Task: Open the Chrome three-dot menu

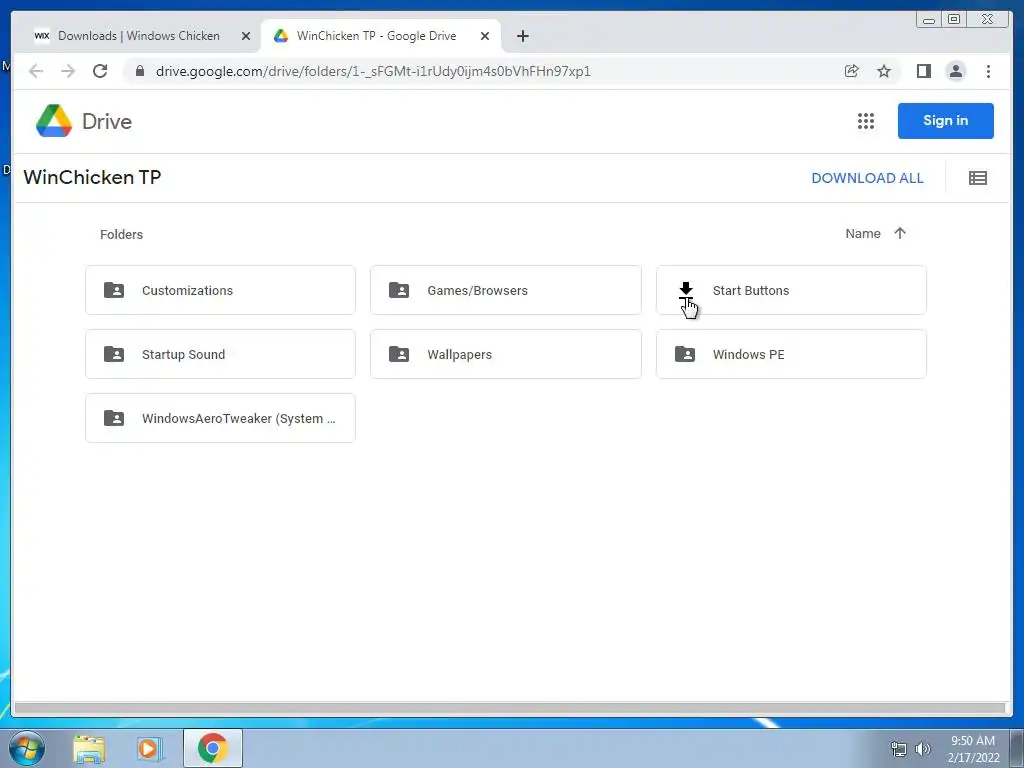Action: tap(988, 71)
